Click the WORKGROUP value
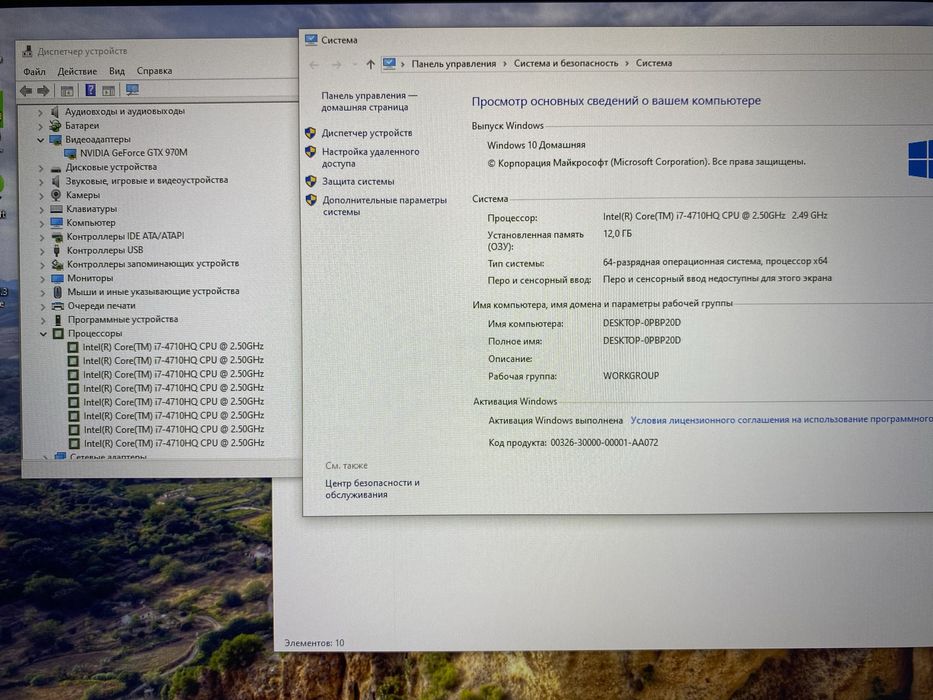Image resolution: width=933 pixels, height=700 pixels. pyautogui.click(x=631, y=376)
